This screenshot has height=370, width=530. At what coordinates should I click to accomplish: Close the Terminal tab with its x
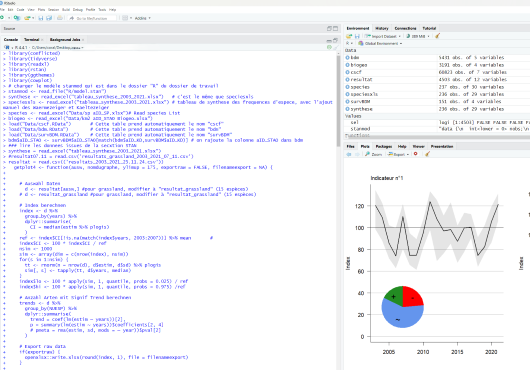42,40
